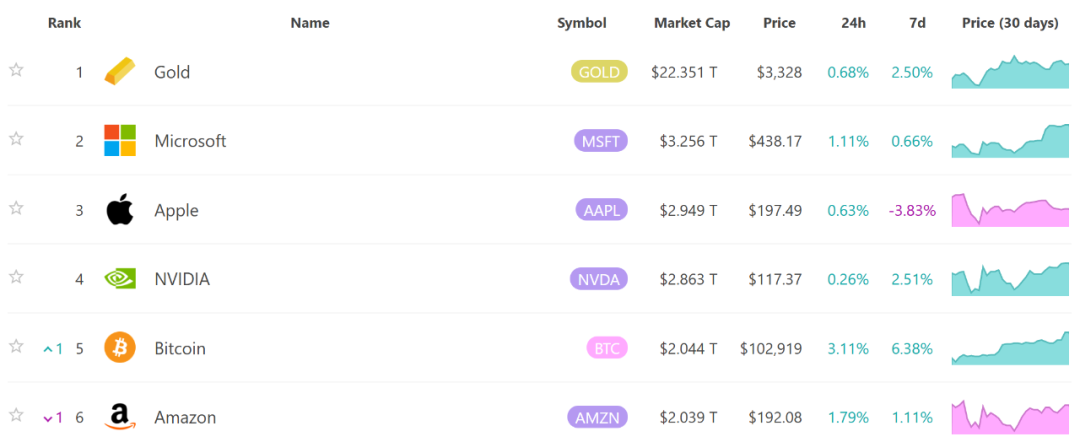Click the purple MSFT symbol badge

click(x=600, y=141)
